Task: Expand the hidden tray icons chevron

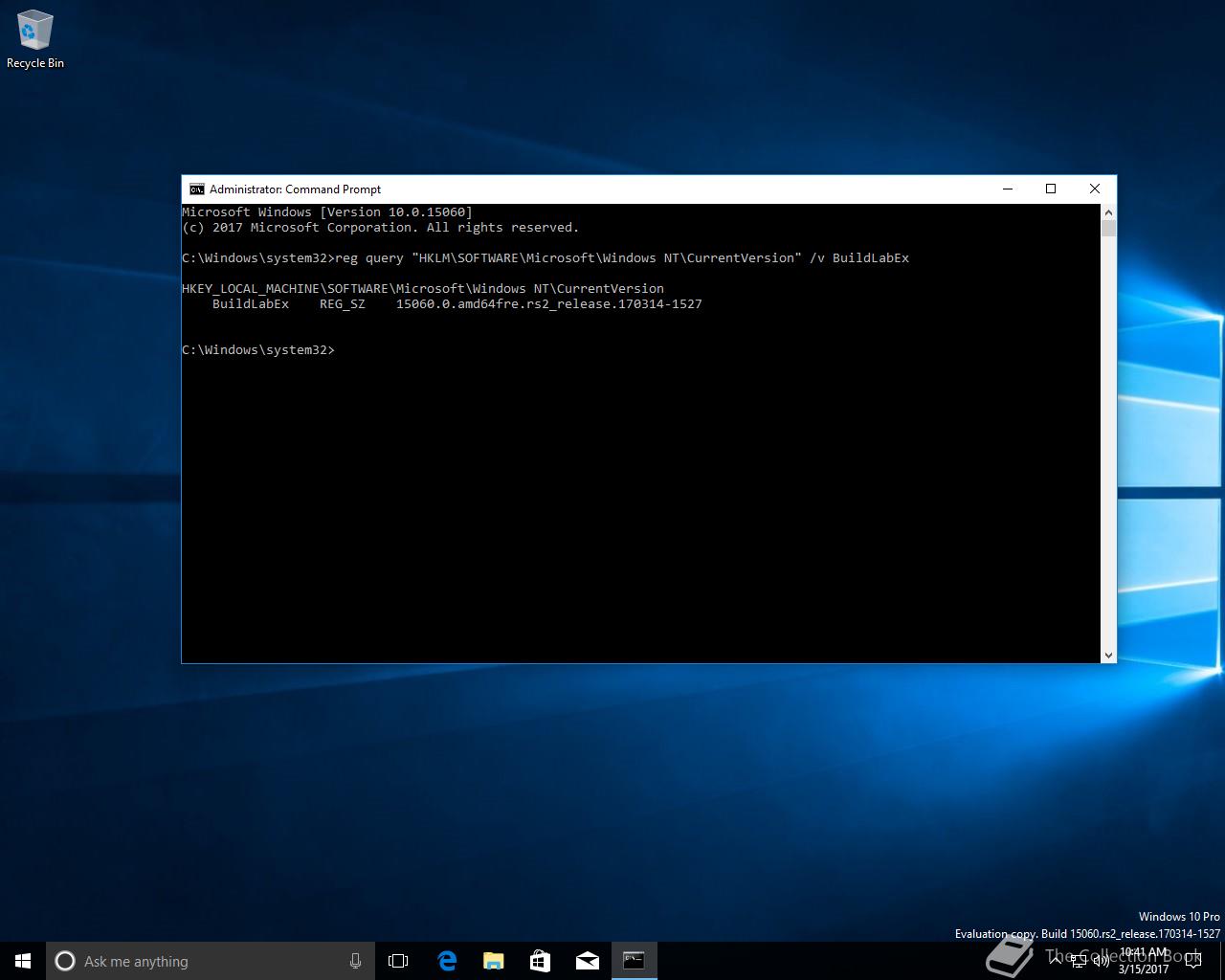Action: click(1056, 961)
